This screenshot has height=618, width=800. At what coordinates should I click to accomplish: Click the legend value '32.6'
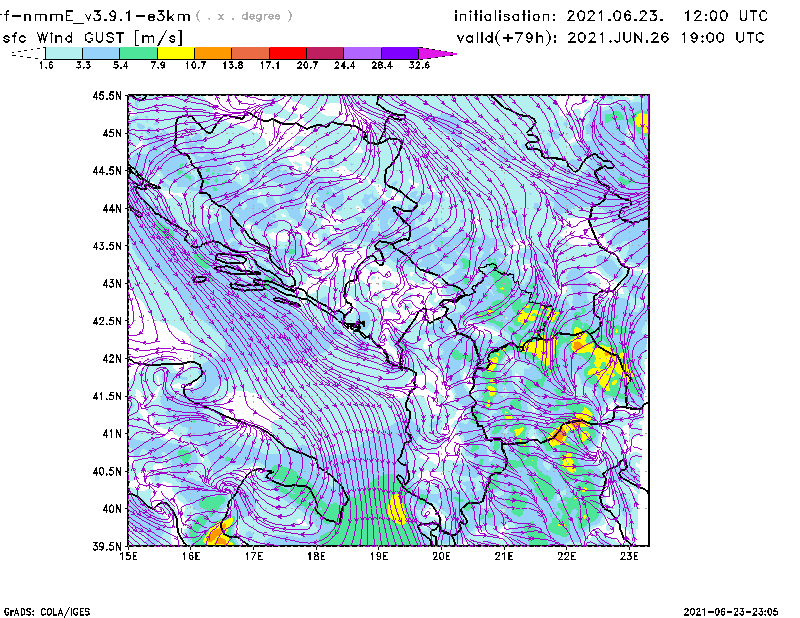pyautogui.click(x=419, y=65)
